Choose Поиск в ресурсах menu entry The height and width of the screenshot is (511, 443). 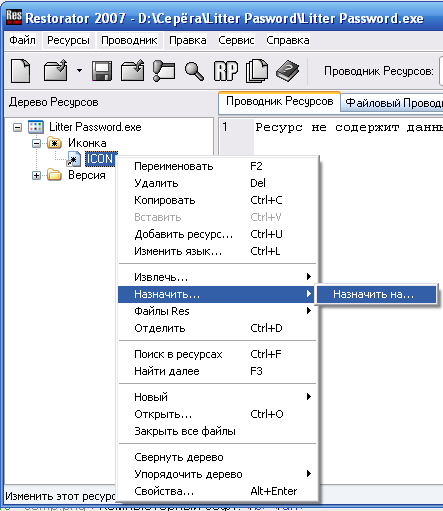coord(217,354)
